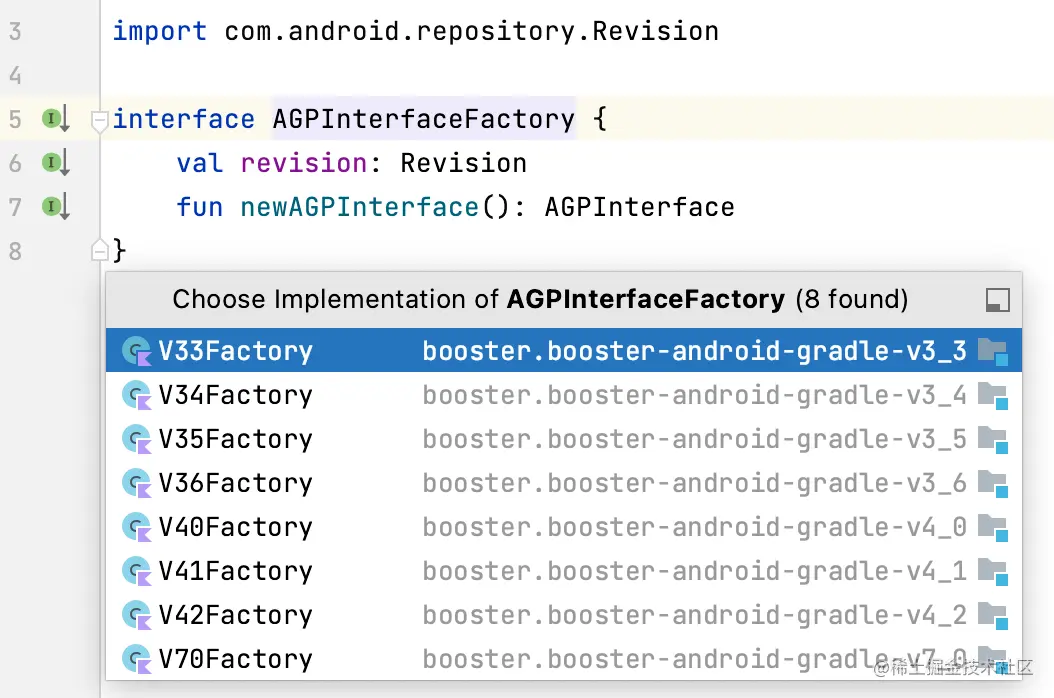This screenshot has width=1054, height=698.
Task: Click module folder icon for booster-android-gradle-v3_6
Action: click(993, 484)
